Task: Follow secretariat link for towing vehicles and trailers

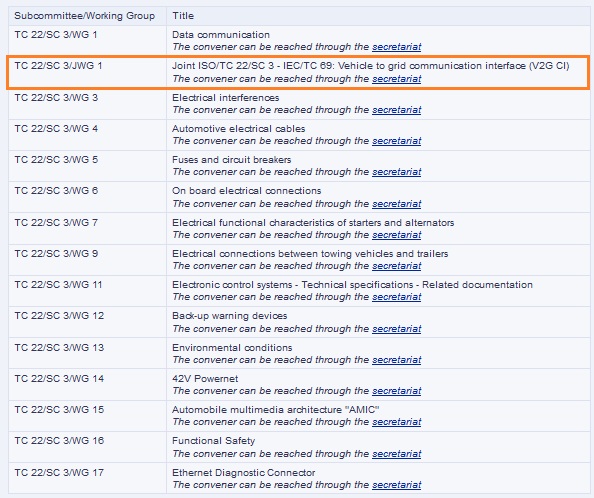Action: pos(396,266)
